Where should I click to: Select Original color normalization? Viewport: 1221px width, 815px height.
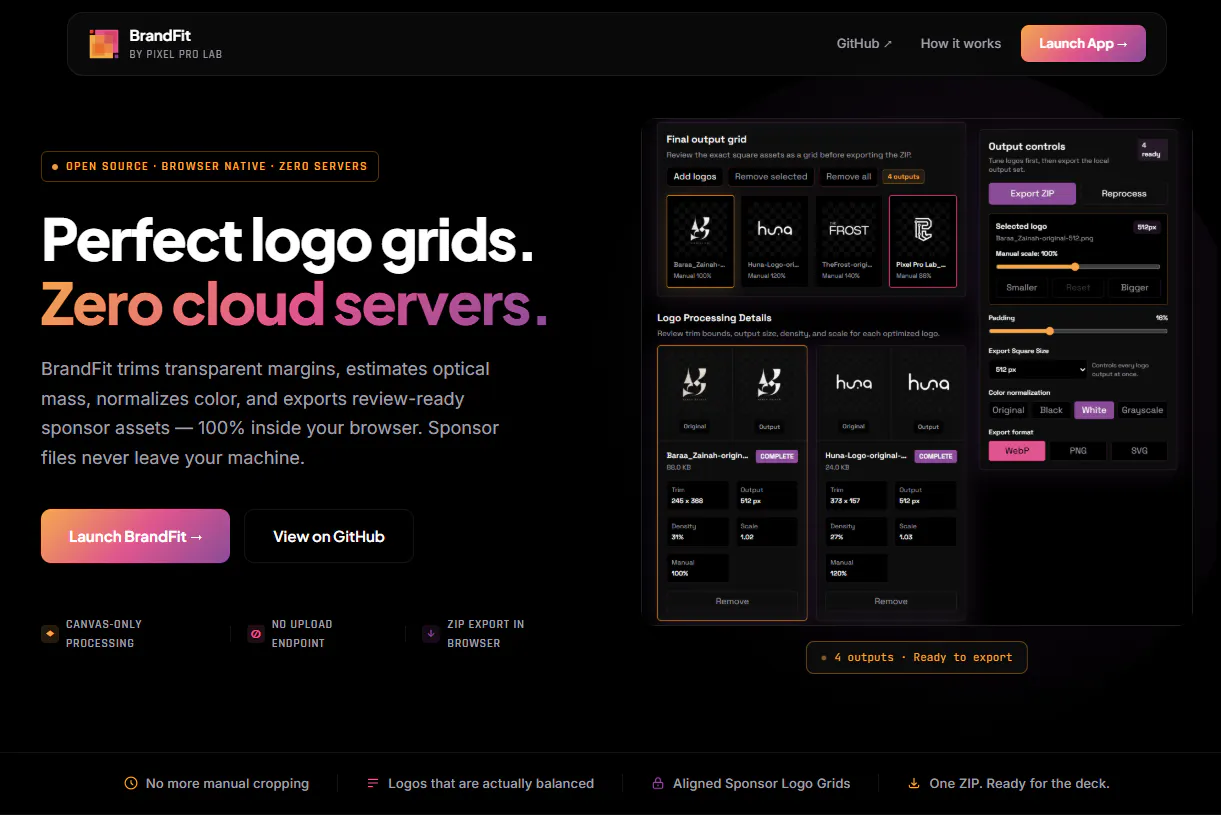[1008, 410]
